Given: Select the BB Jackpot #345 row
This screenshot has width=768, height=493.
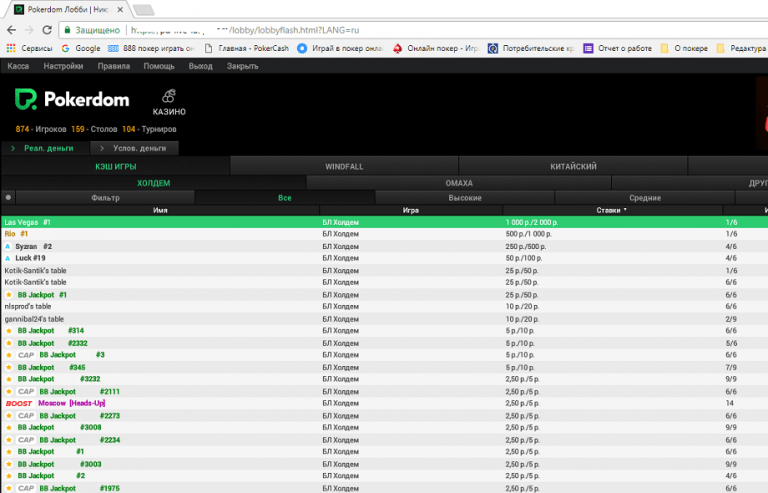Looking at the screenshot, I should pyautogui.click(x=384, y=367).
